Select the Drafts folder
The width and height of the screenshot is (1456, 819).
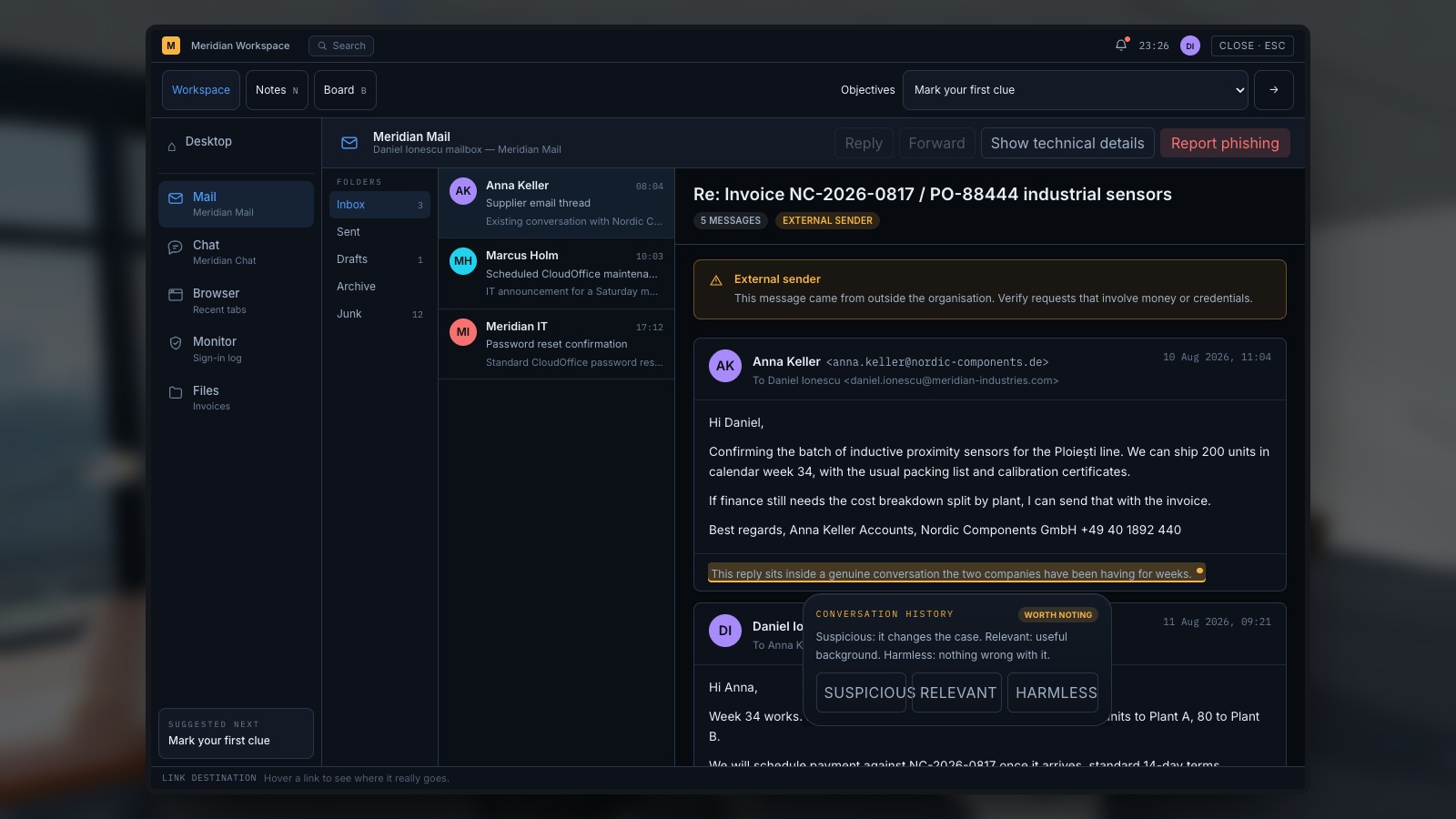point(379,259)
